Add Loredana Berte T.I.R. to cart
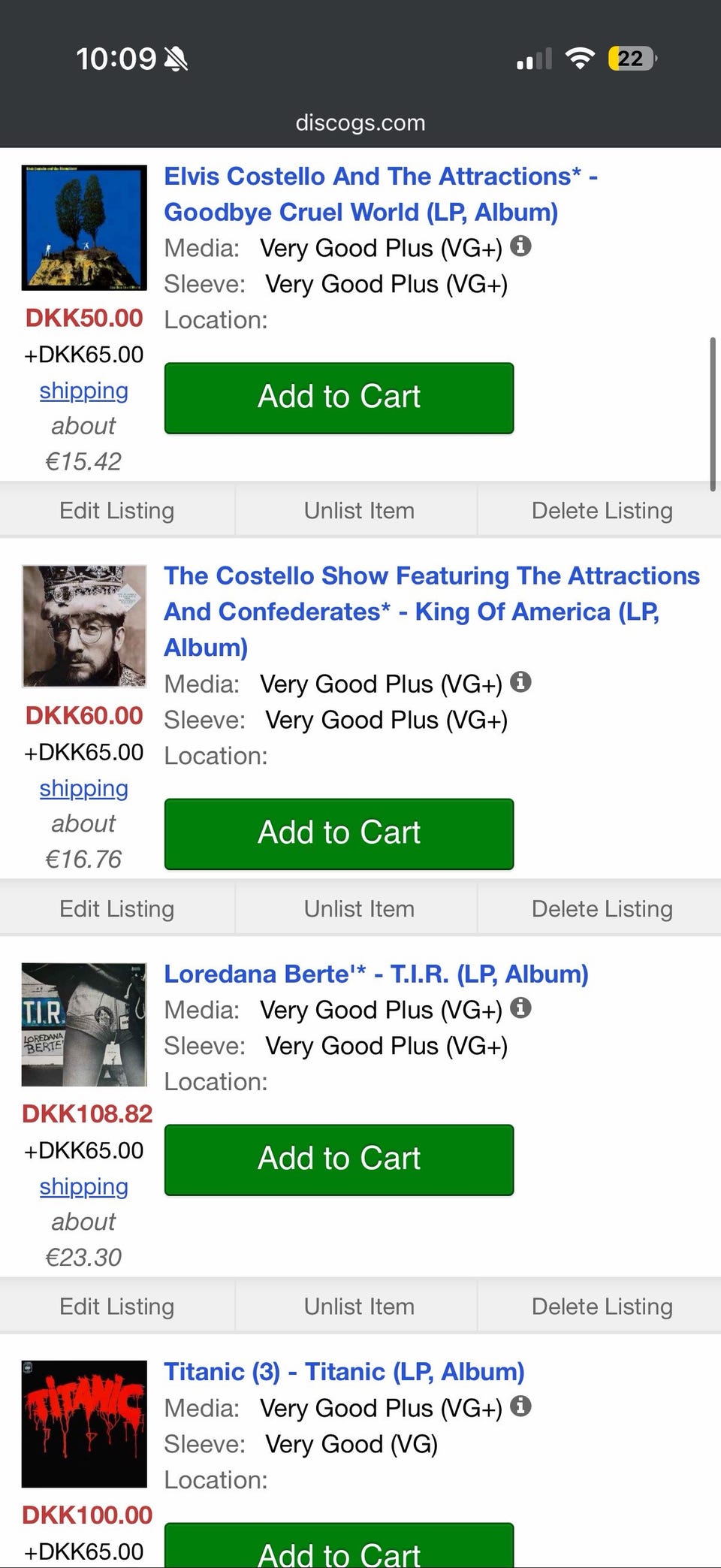 pos(339,1159)
